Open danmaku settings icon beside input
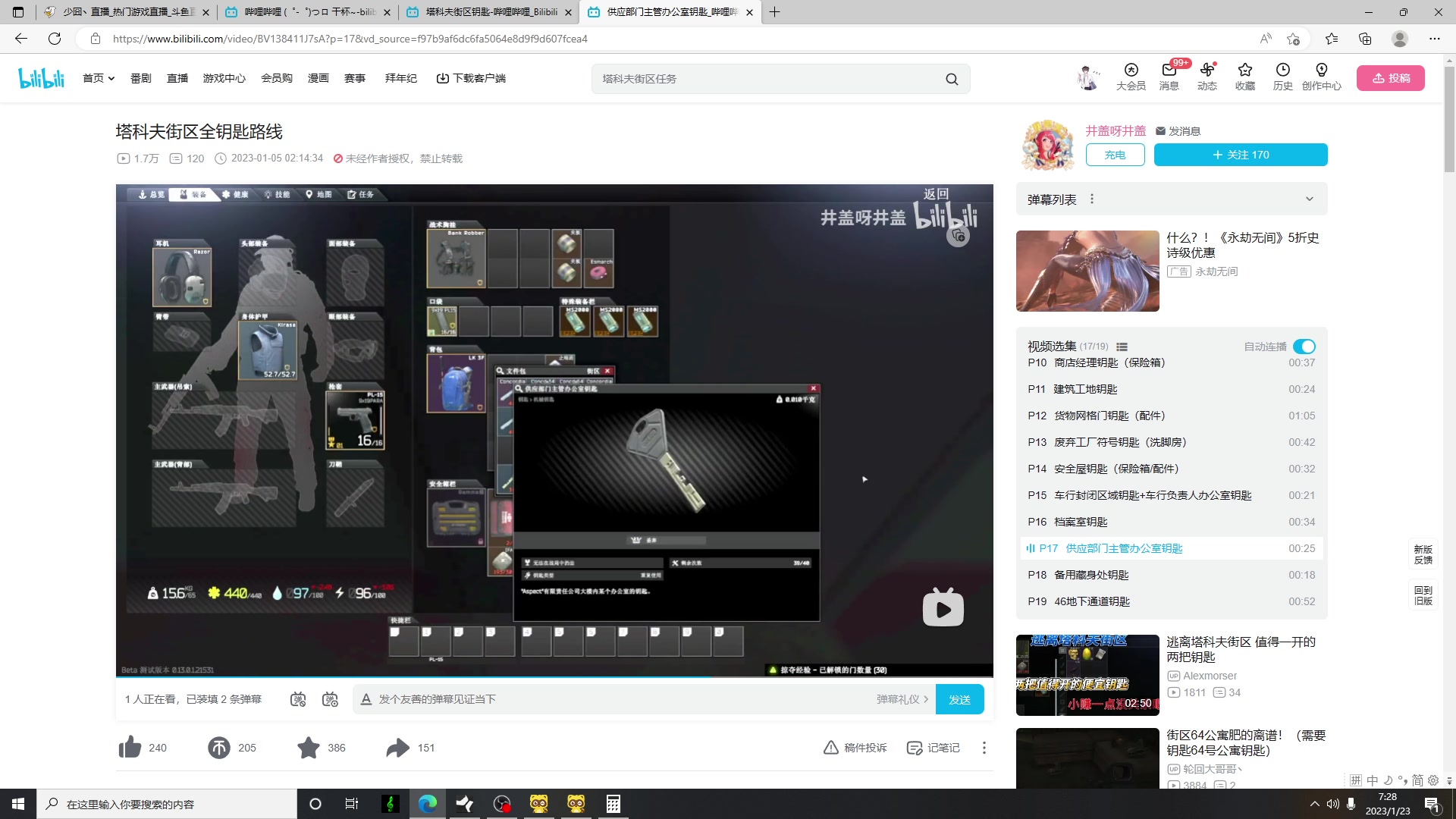The image size is (1456, 819). [330, 699]
